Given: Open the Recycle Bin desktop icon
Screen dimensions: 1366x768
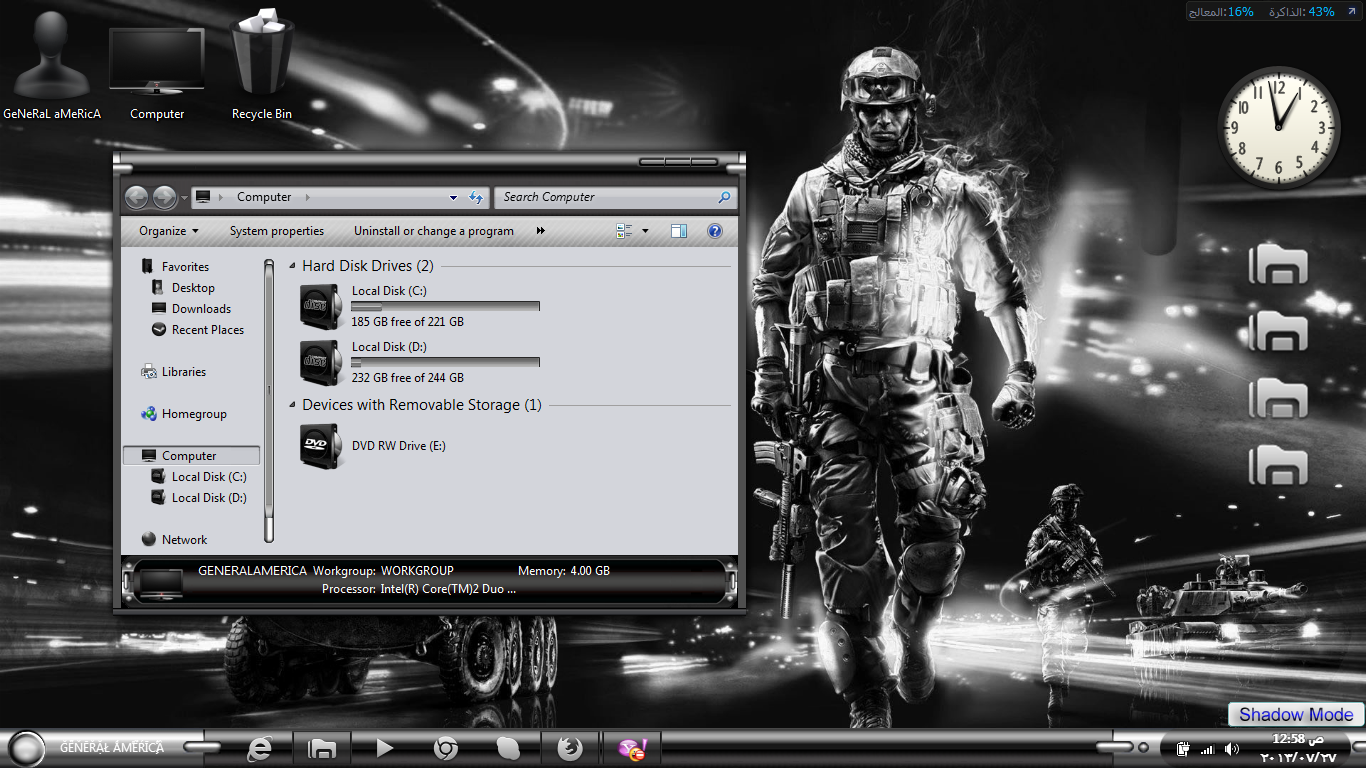Looking at the screenshot, I should coord(262,62).
